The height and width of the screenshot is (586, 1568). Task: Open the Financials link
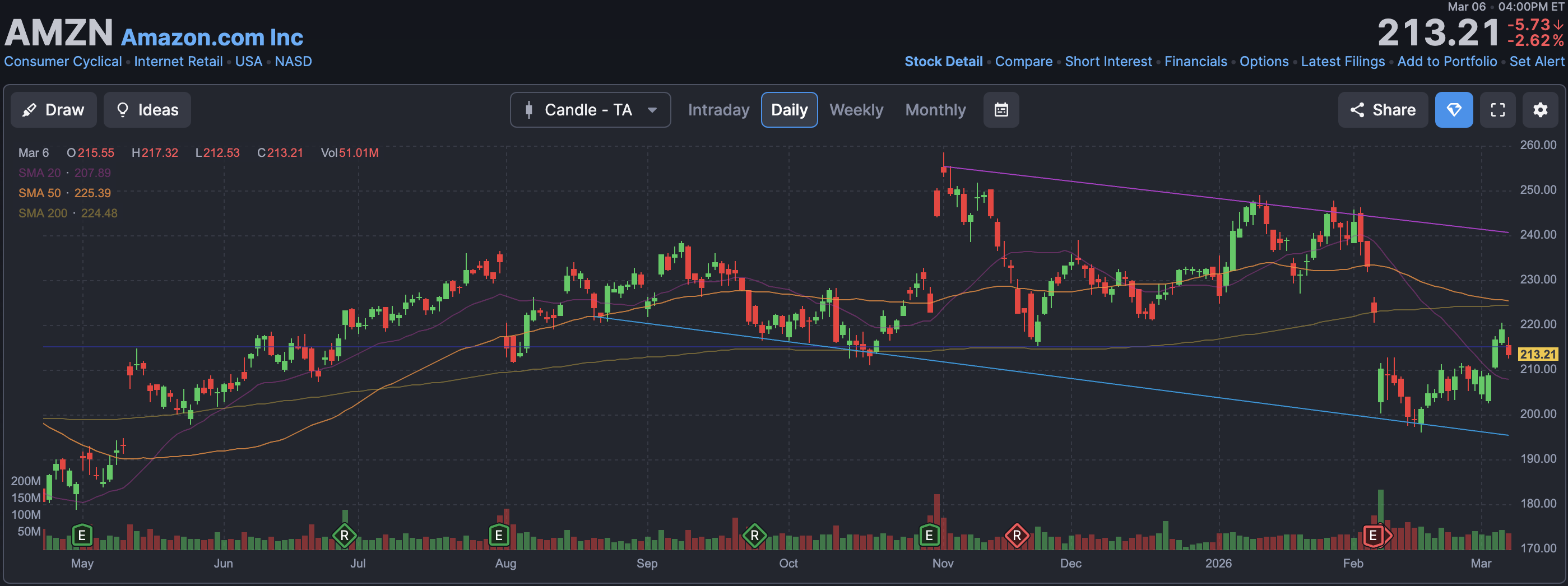(1196, 62)
